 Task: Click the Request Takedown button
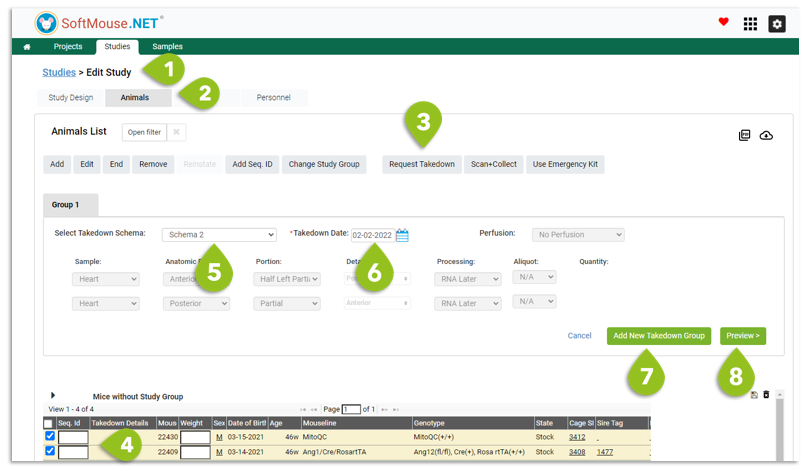coord(422,164)
